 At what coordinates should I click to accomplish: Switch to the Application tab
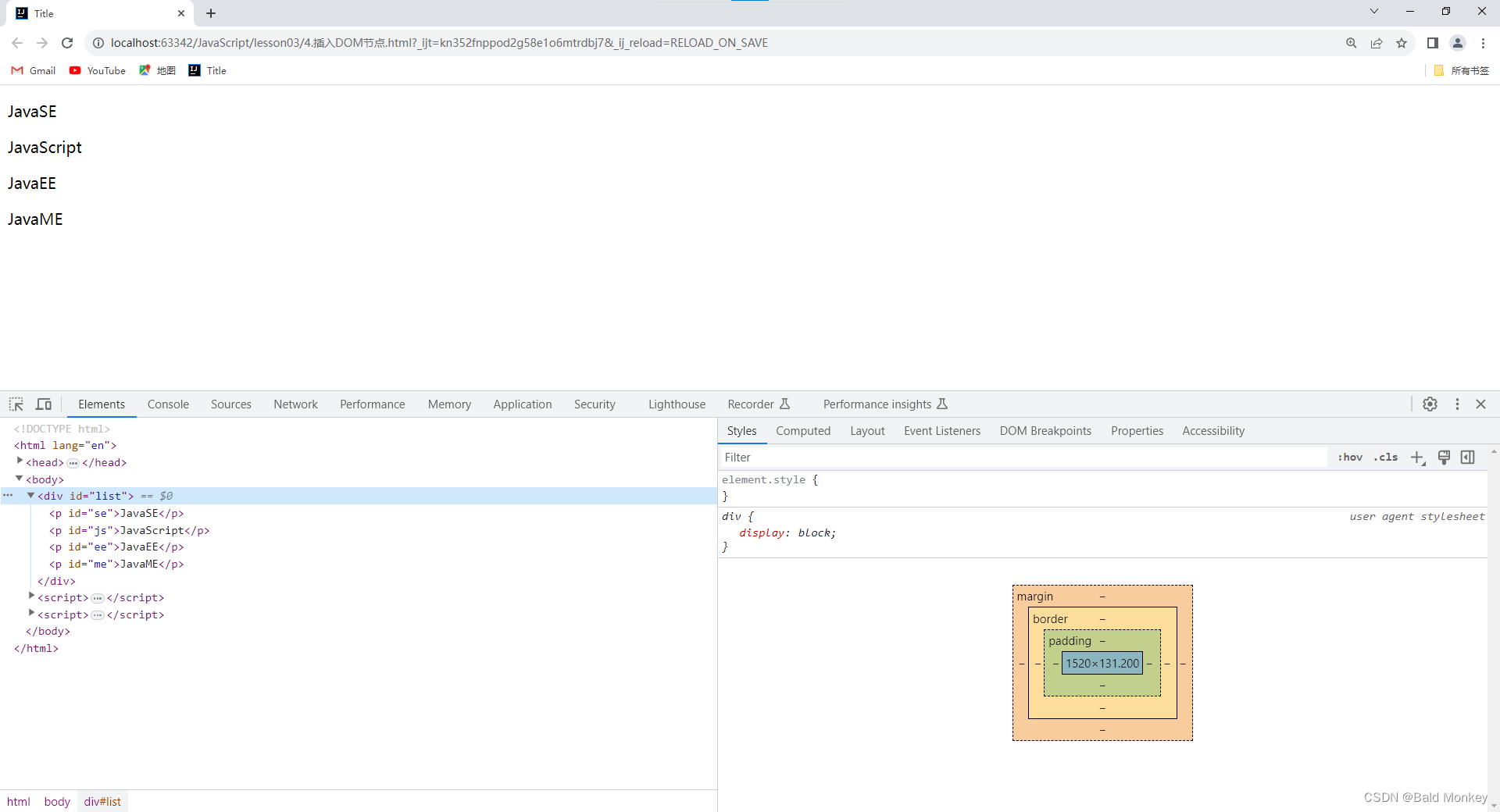click(x=523, y=404)
